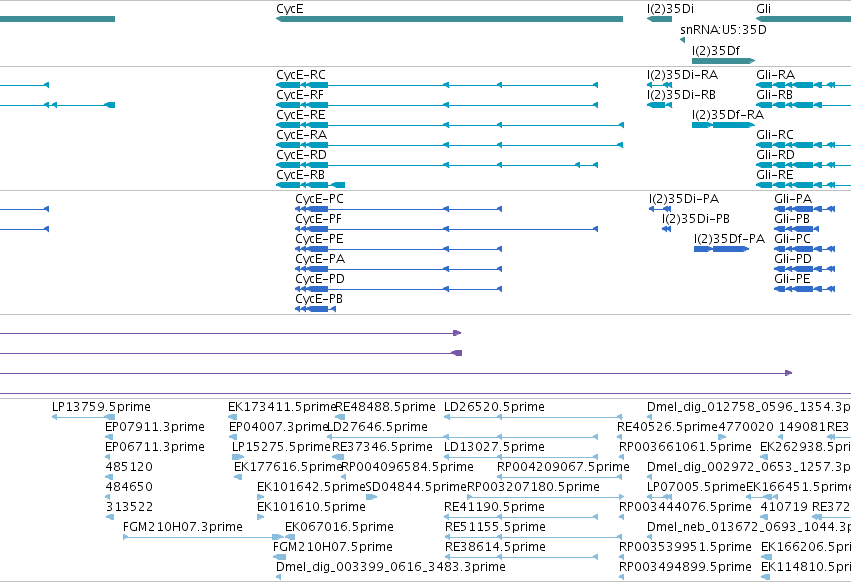Select the CycE-PF protein label
Image resolution: width=851 pixels, height=582 pixels.
pos(318,219)
